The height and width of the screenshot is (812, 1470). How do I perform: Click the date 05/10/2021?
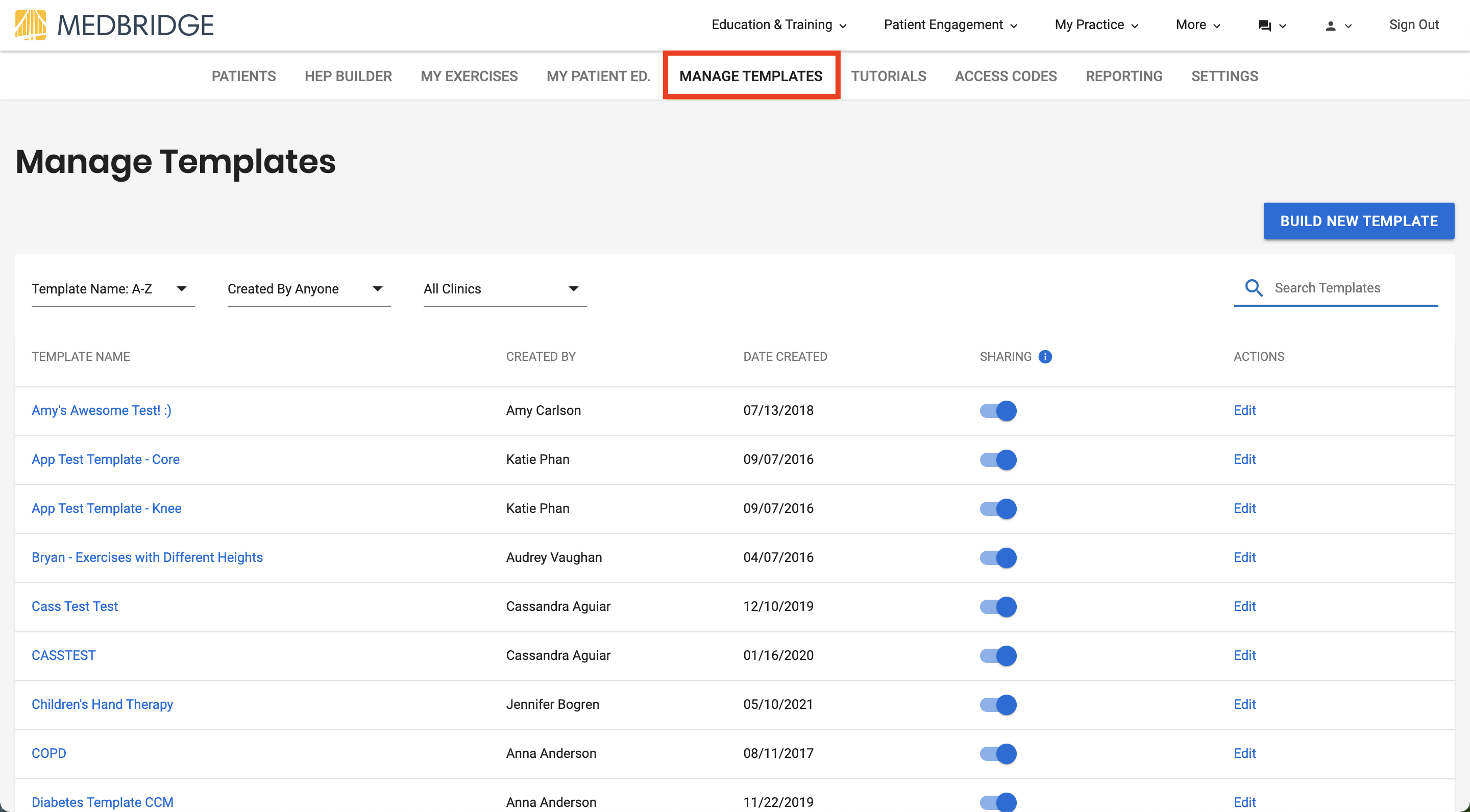(x=778, y=704)
